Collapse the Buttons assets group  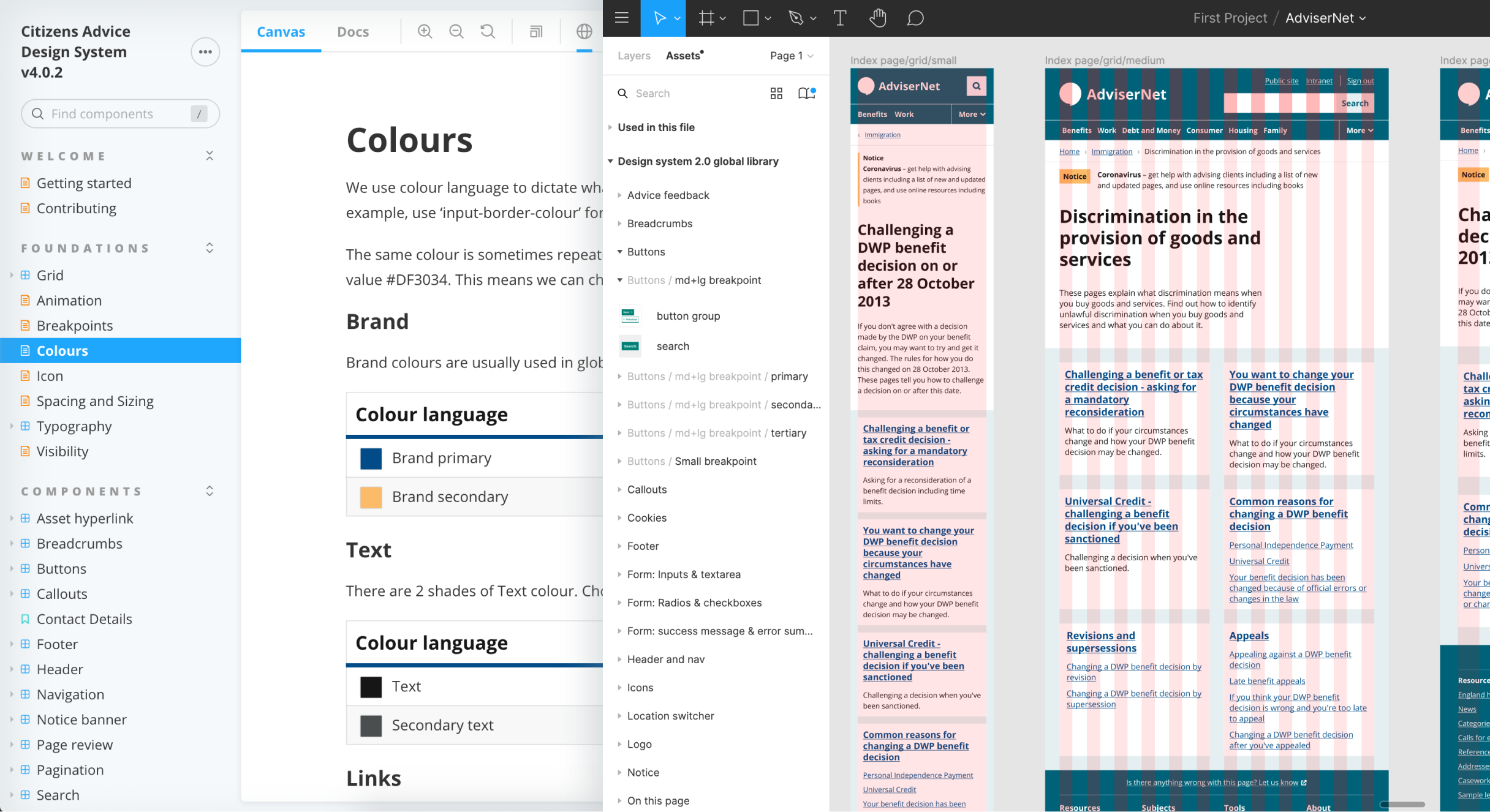tap(619, 252)
